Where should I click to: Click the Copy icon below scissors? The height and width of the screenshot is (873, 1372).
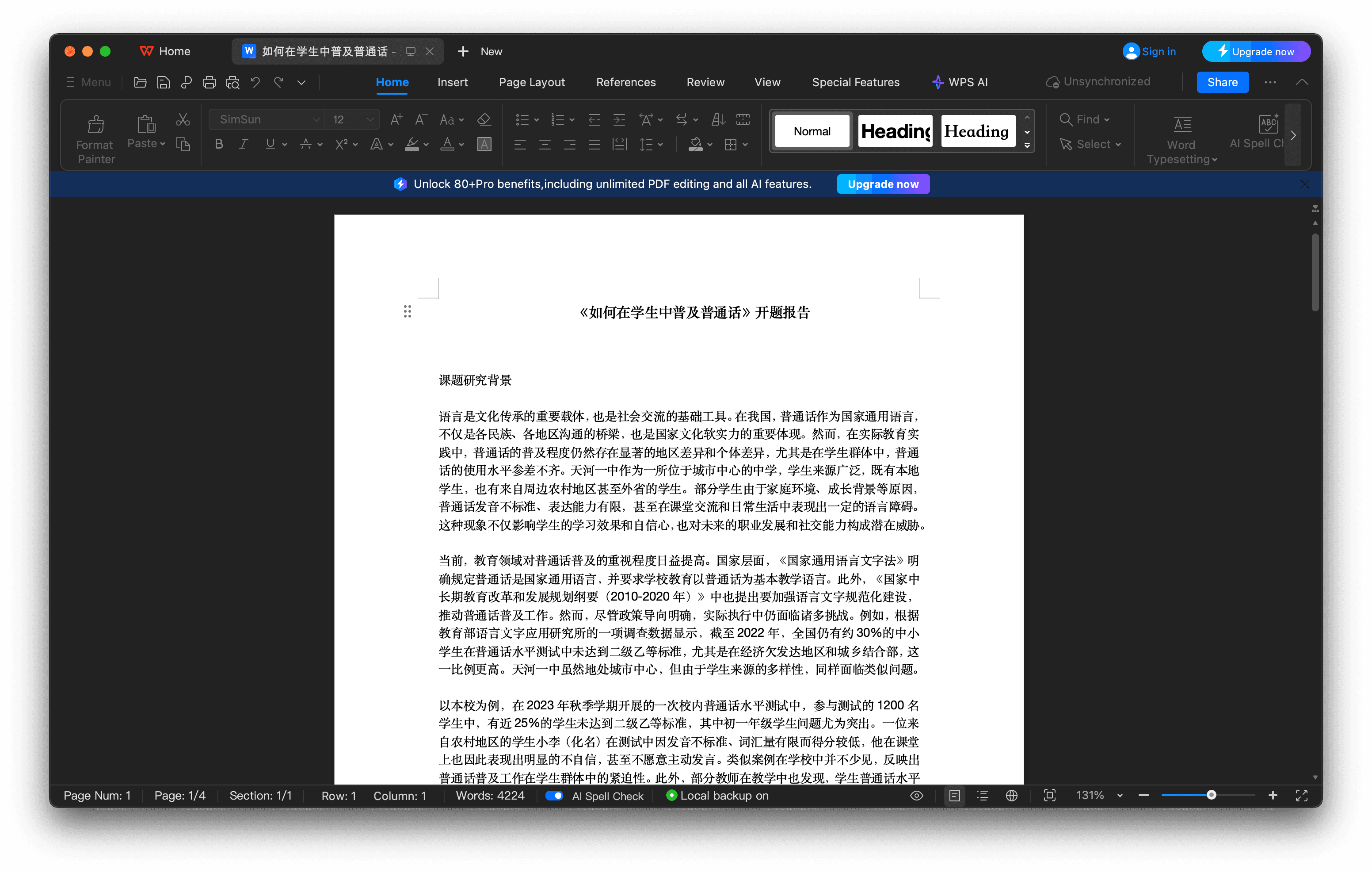pos(183,144)
